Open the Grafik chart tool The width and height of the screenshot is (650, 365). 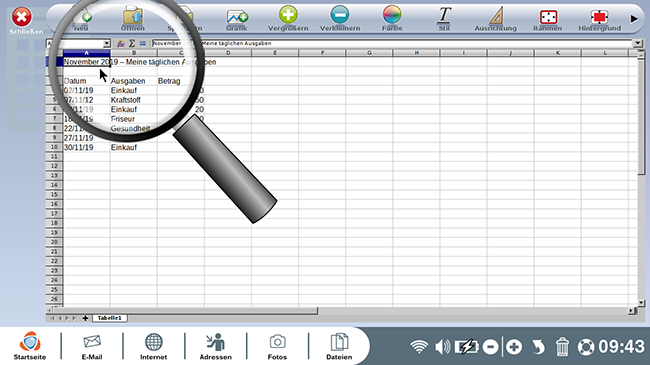coord(237,17)
